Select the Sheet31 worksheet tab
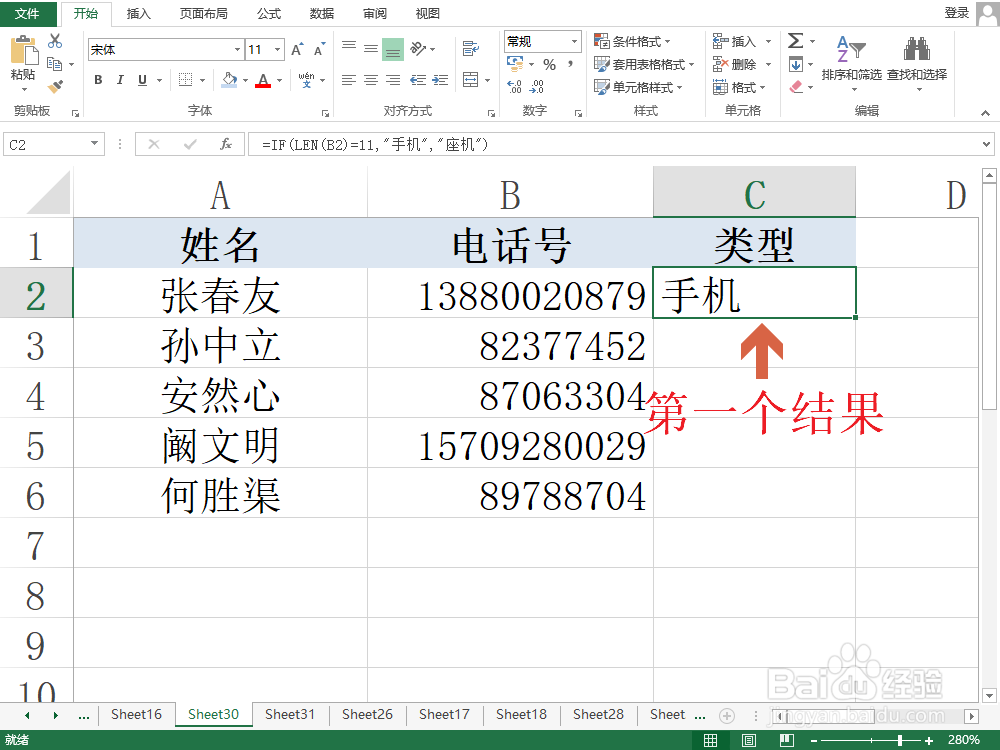This screenshot has height=750, width=1000. [x=290, y=714]
